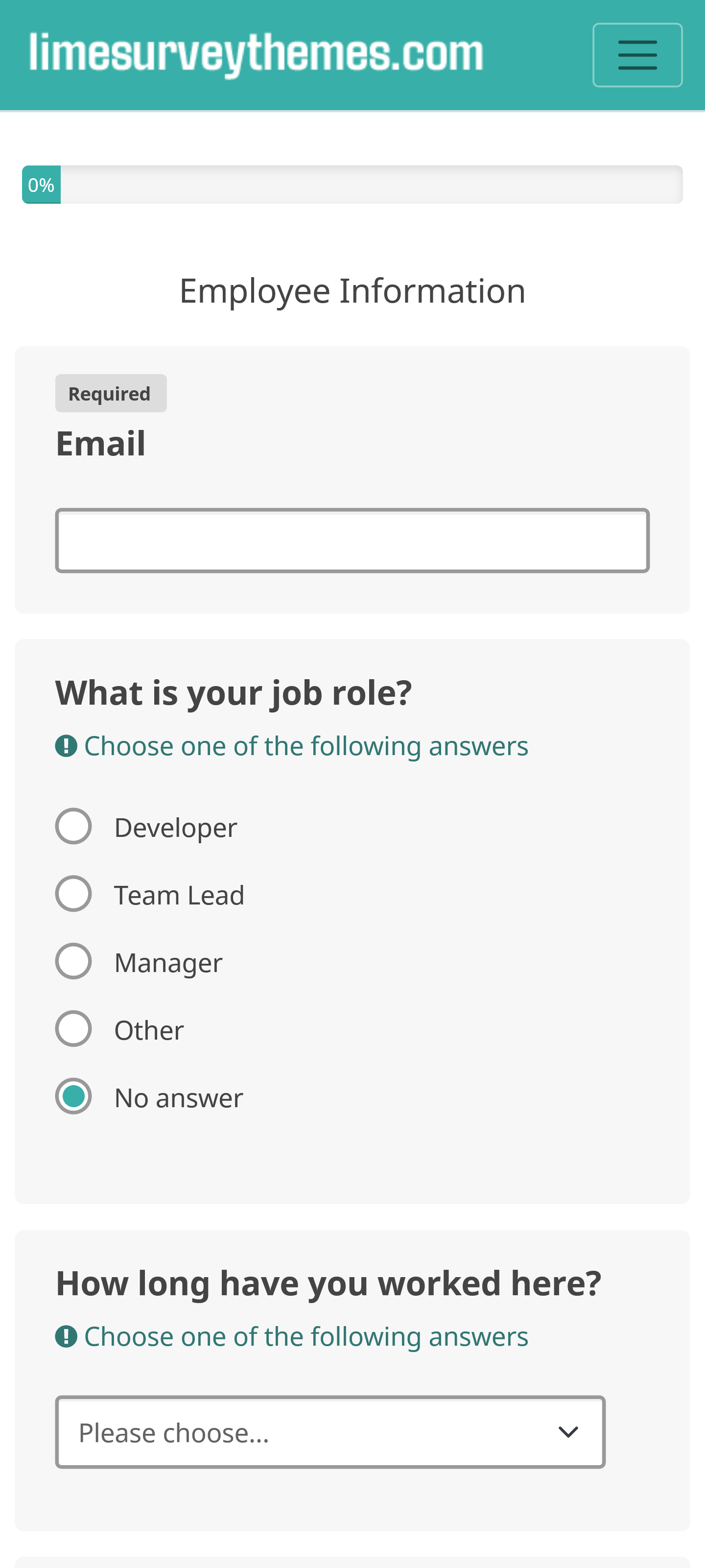Click the Manager label text
705x1568 pixels.
click(x=168, y=963)
